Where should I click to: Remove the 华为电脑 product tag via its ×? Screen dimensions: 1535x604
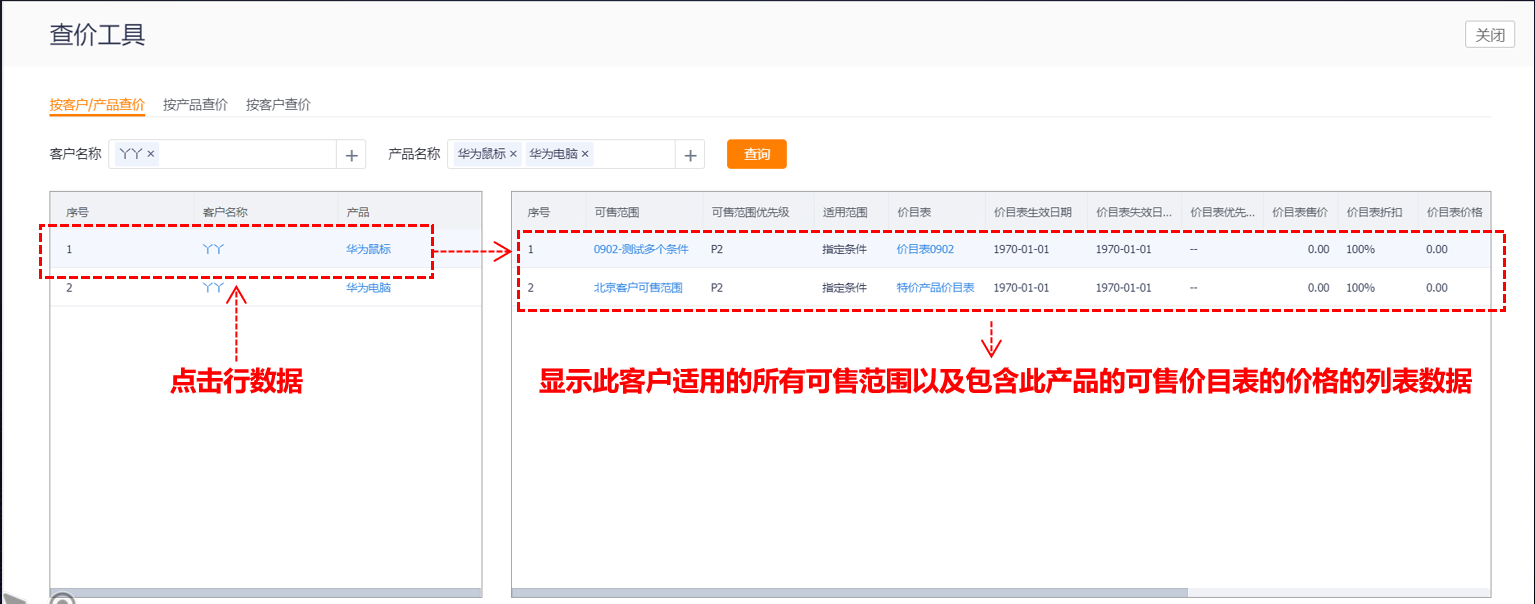coord(585,154)
